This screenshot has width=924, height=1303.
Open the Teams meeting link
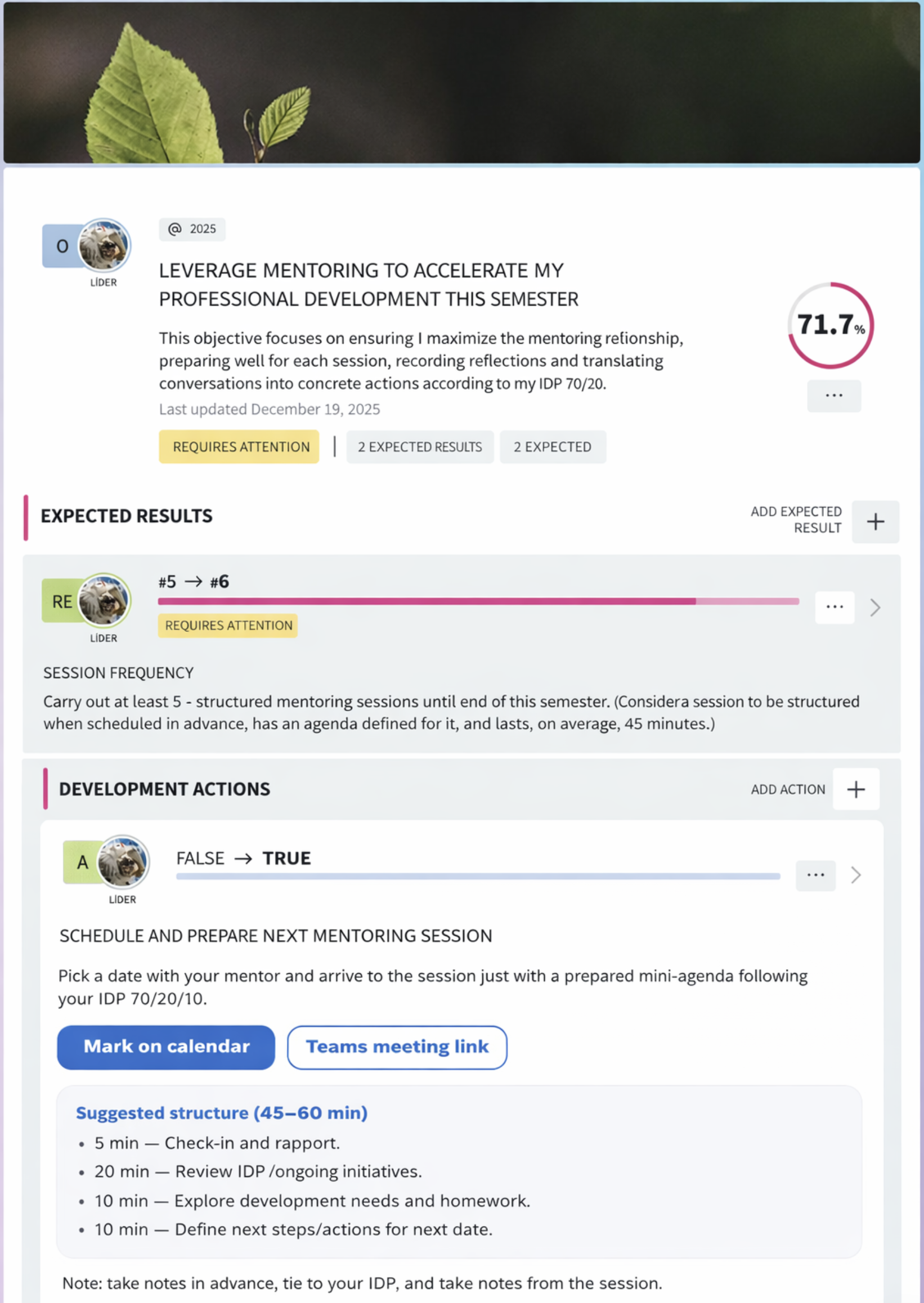pyautogui.click(x=397, y=1047)
